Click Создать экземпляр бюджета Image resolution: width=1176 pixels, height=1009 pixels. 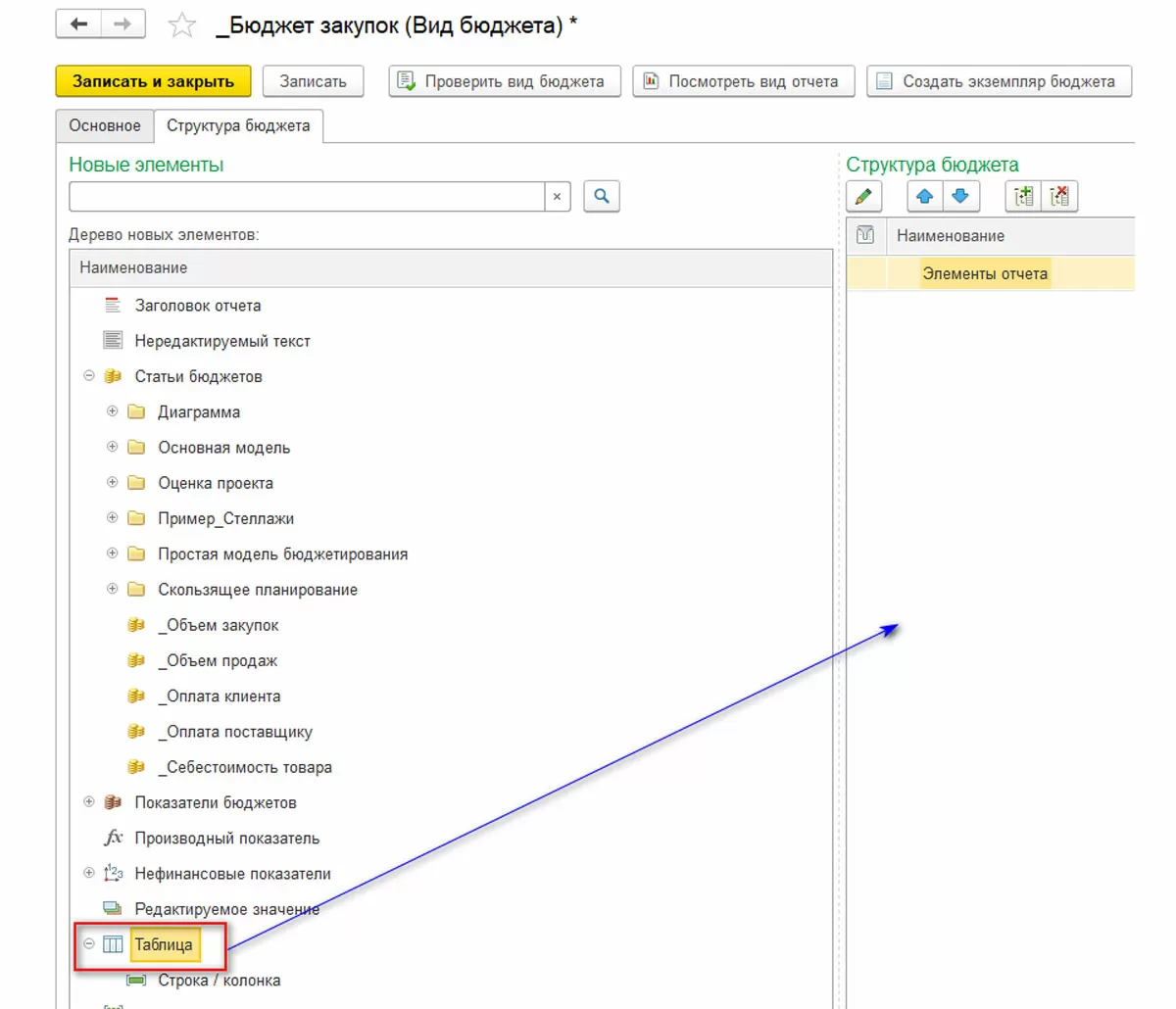pos(999,81)
